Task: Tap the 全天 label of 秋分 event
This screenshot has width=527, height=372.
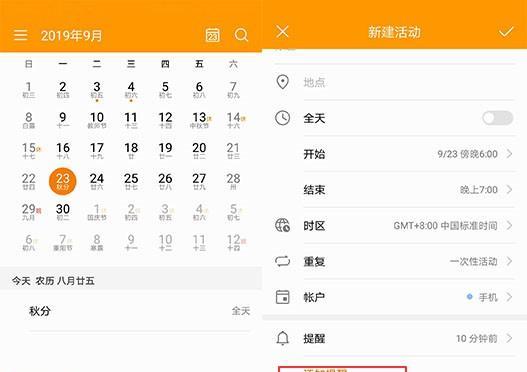Action: 241,311
